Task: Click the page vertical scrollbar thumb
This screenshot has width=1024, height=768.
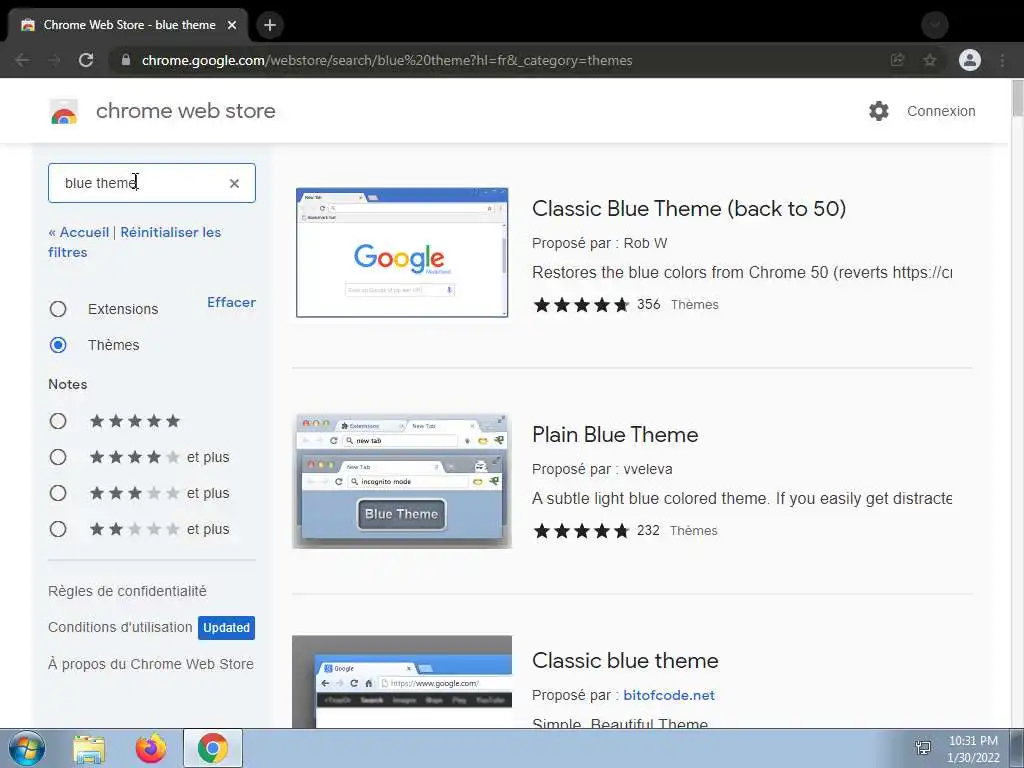Action: click(x=1017, y=98)
